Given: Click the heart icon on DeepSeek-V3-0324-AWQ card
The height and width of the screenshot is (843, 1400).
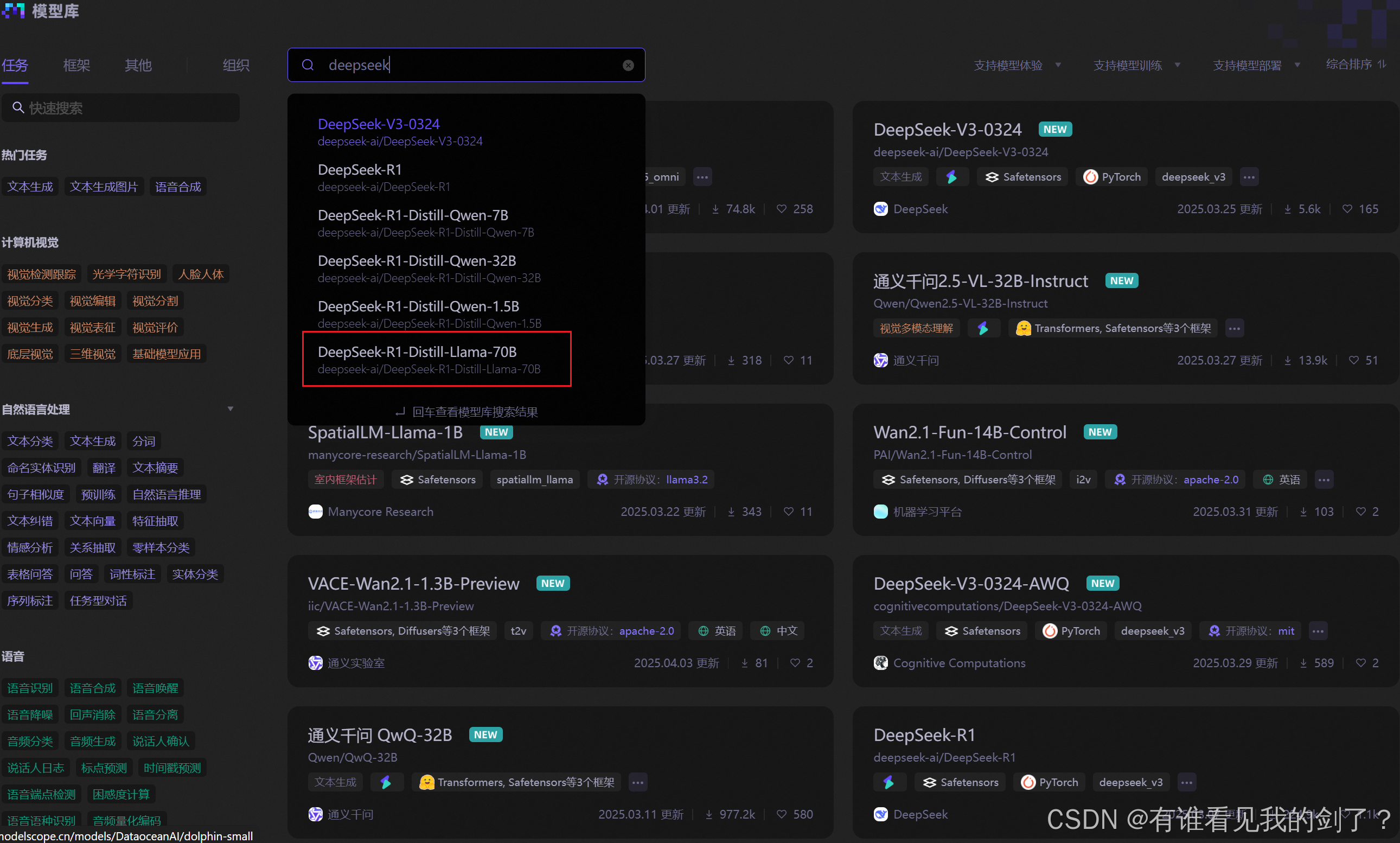Looking at the screenshot, I should 1361,663.
